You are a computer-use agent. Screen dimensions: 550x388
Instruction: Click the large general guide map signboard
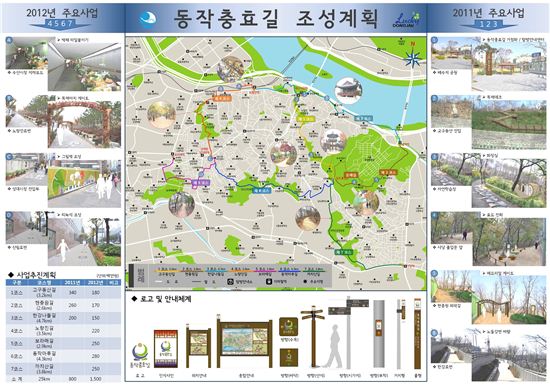[244, 341]
